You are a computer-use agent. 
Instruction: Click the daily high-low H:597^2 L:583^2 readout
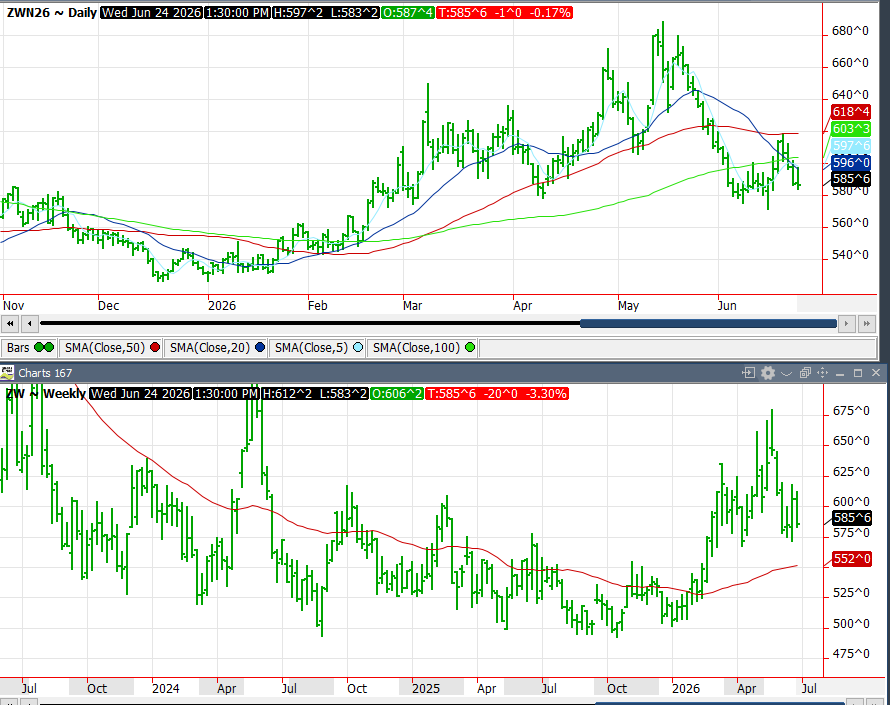tap(326, 12)
